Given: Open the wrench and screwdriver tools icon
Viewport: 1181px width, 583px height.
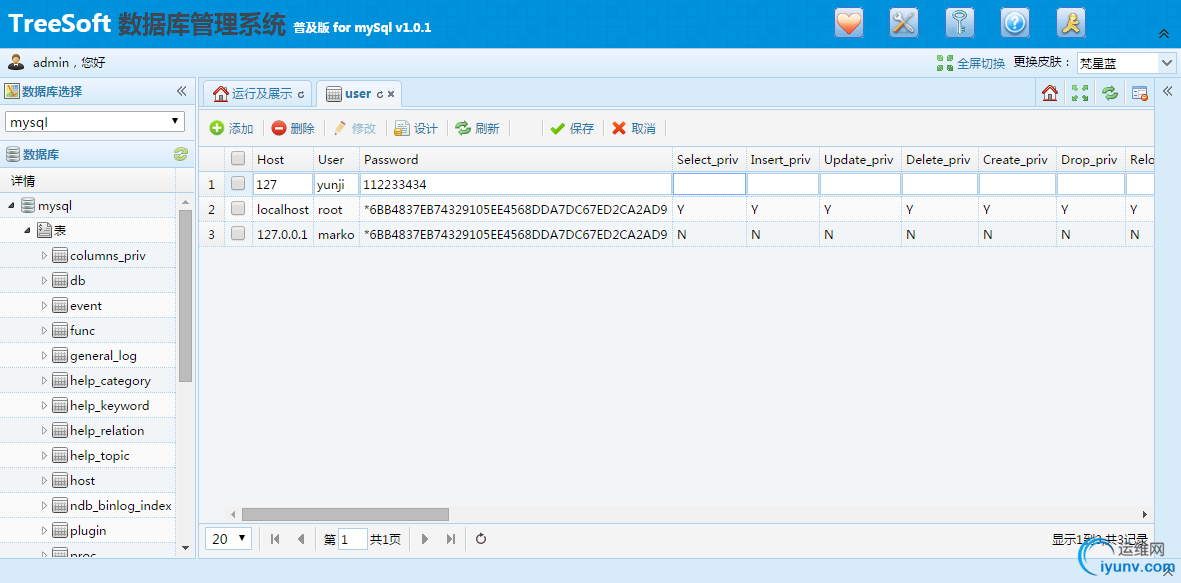Looking at the screenshot, I should click(904, 23).
